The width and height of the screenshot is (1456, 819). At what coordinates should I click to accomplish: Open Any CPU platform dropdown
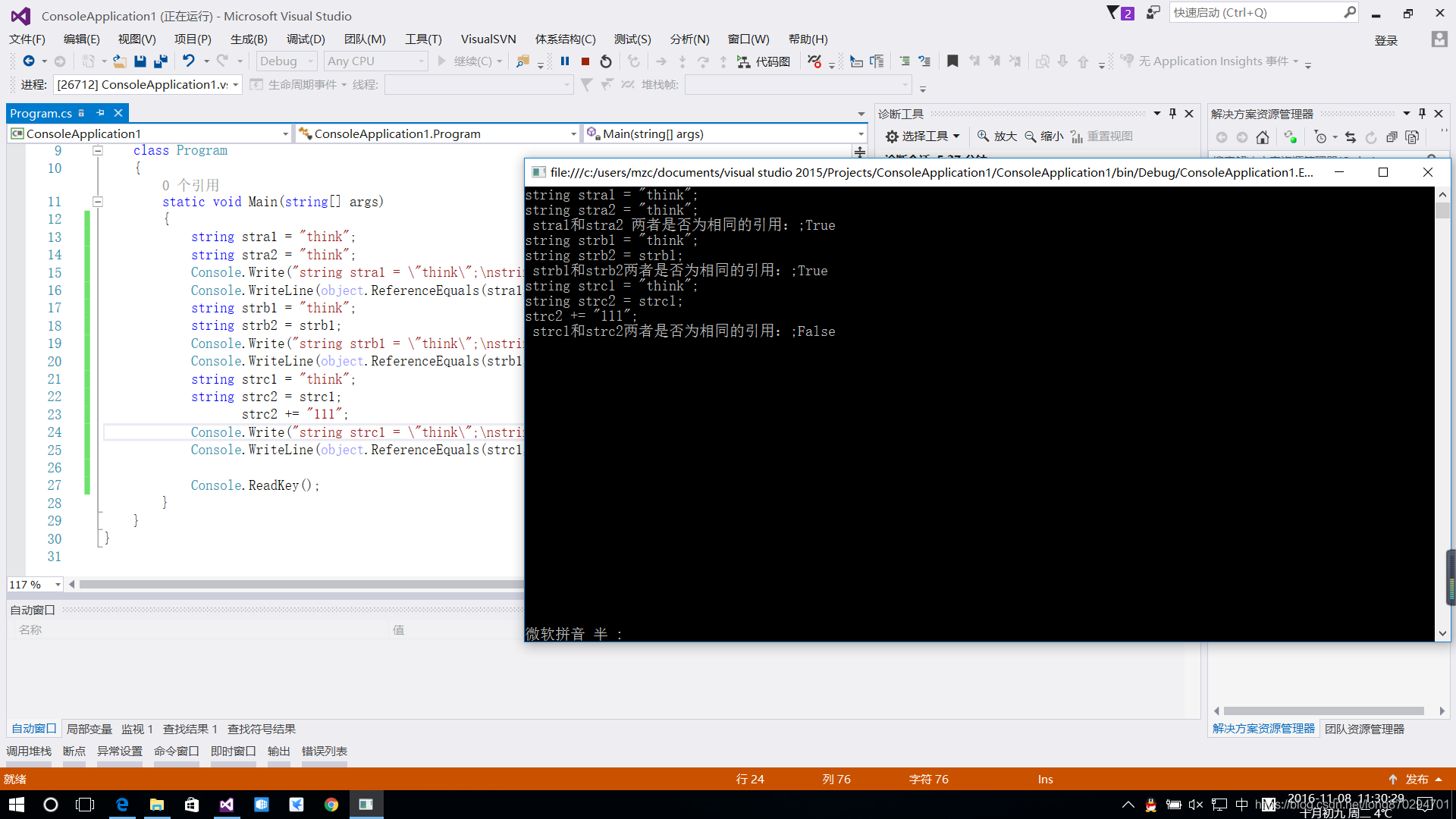pyautogui.click(x=376, y=61)
